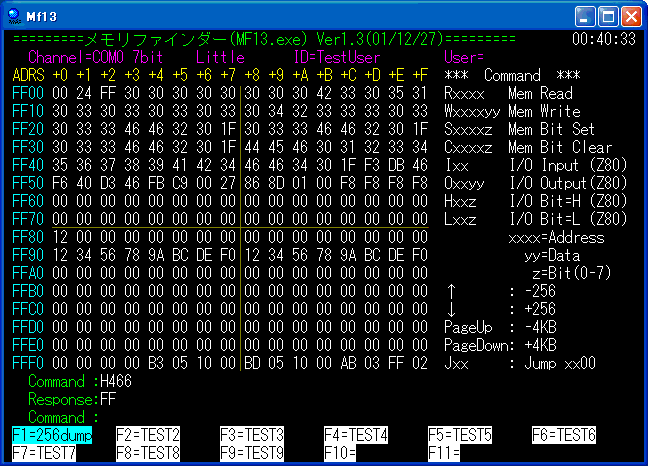Trigger the F3=TEST3 function key

click(x=252, y=435)
